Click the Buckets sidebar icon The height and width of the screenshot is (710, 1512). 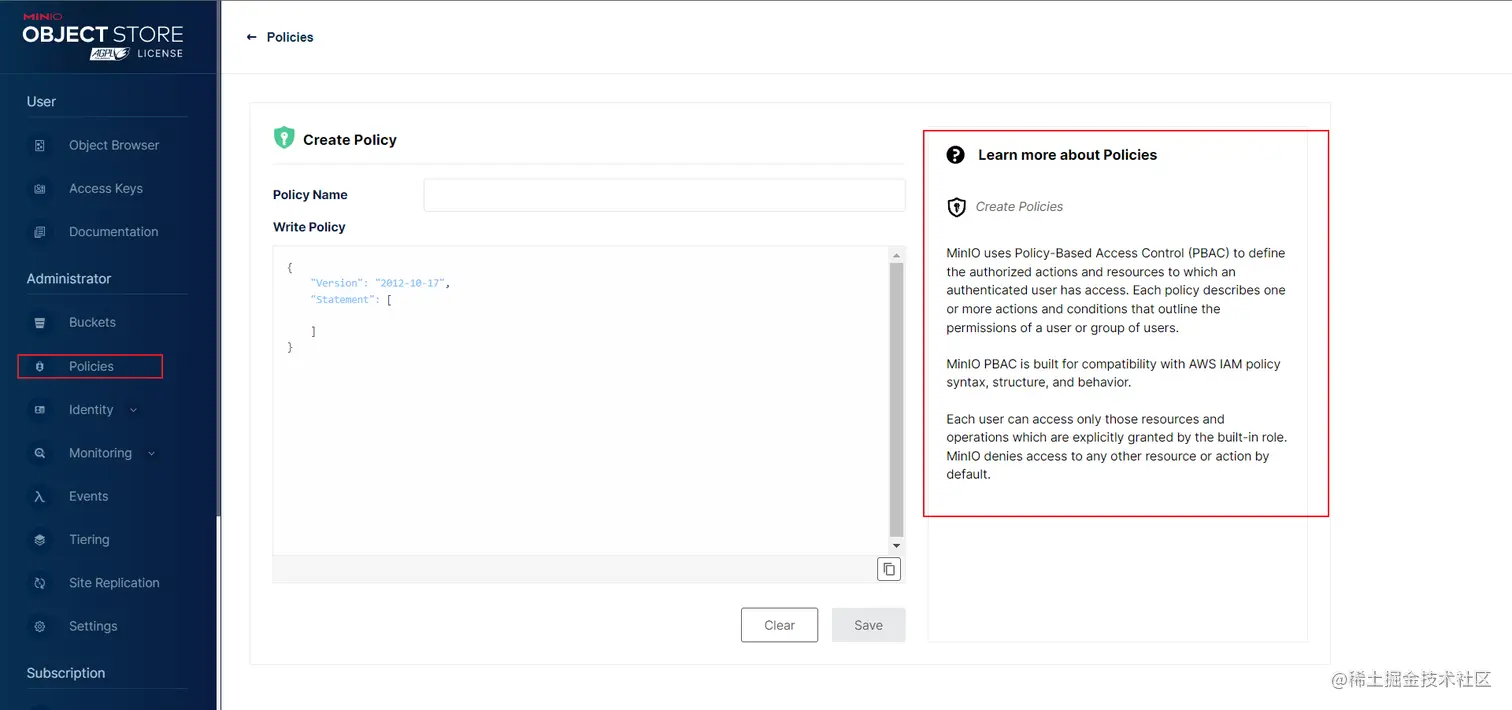coord(40,323)
